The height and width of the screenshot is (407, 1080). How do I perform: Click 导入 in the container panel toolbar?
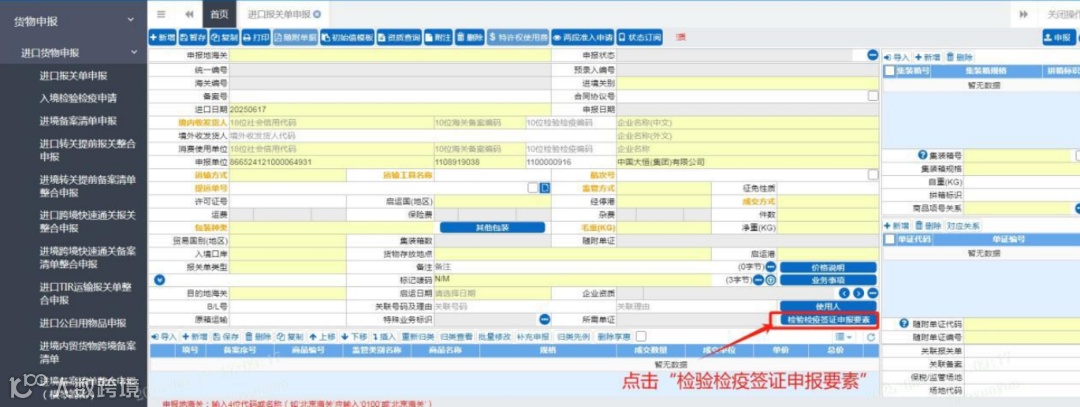[x=897, y=57]
